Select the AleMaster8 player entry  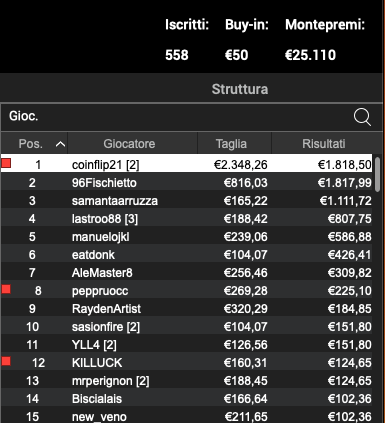[187, 273]
